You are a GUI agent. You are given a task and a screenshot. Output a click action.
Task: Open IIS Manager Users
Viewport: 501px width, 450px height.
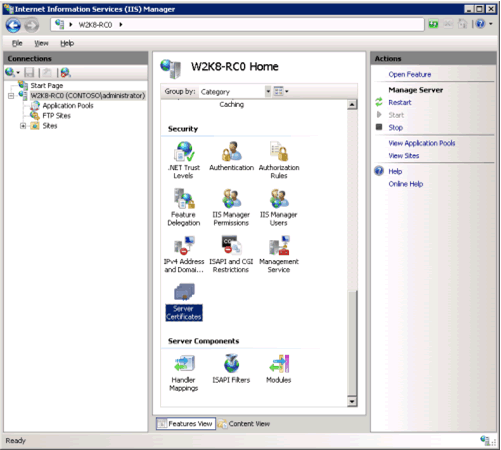coord(279,207)
